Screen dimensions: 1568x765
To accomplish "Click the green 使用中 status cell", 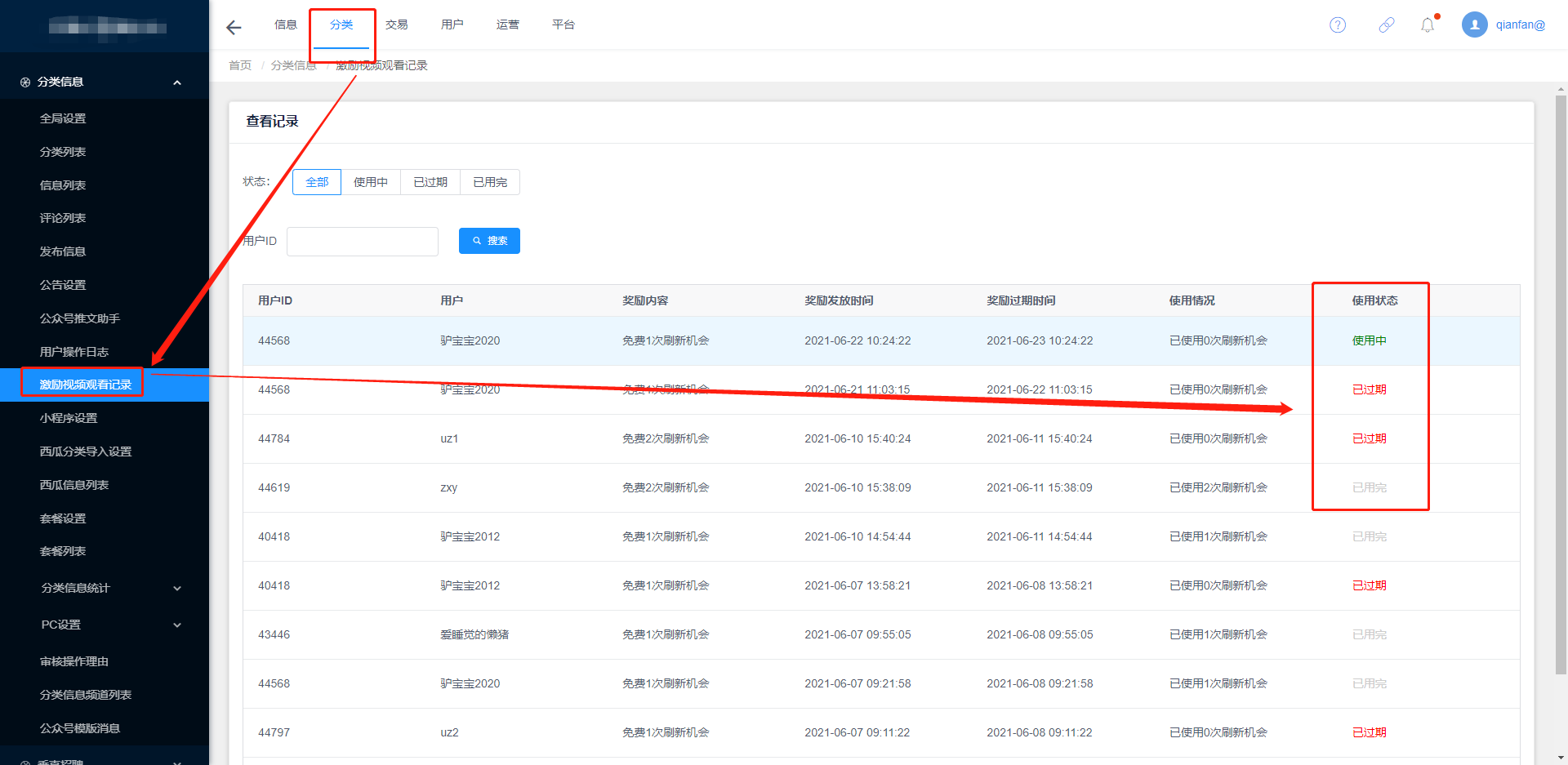I will [1370, 340].
